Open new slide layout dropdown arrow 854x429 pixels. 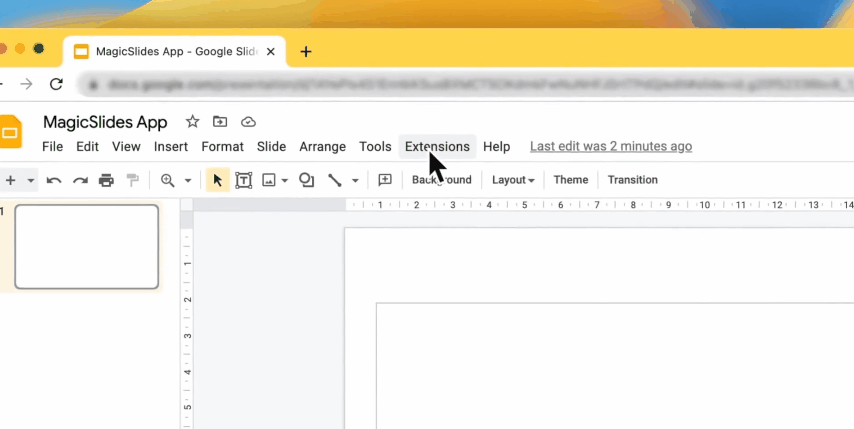31,180
